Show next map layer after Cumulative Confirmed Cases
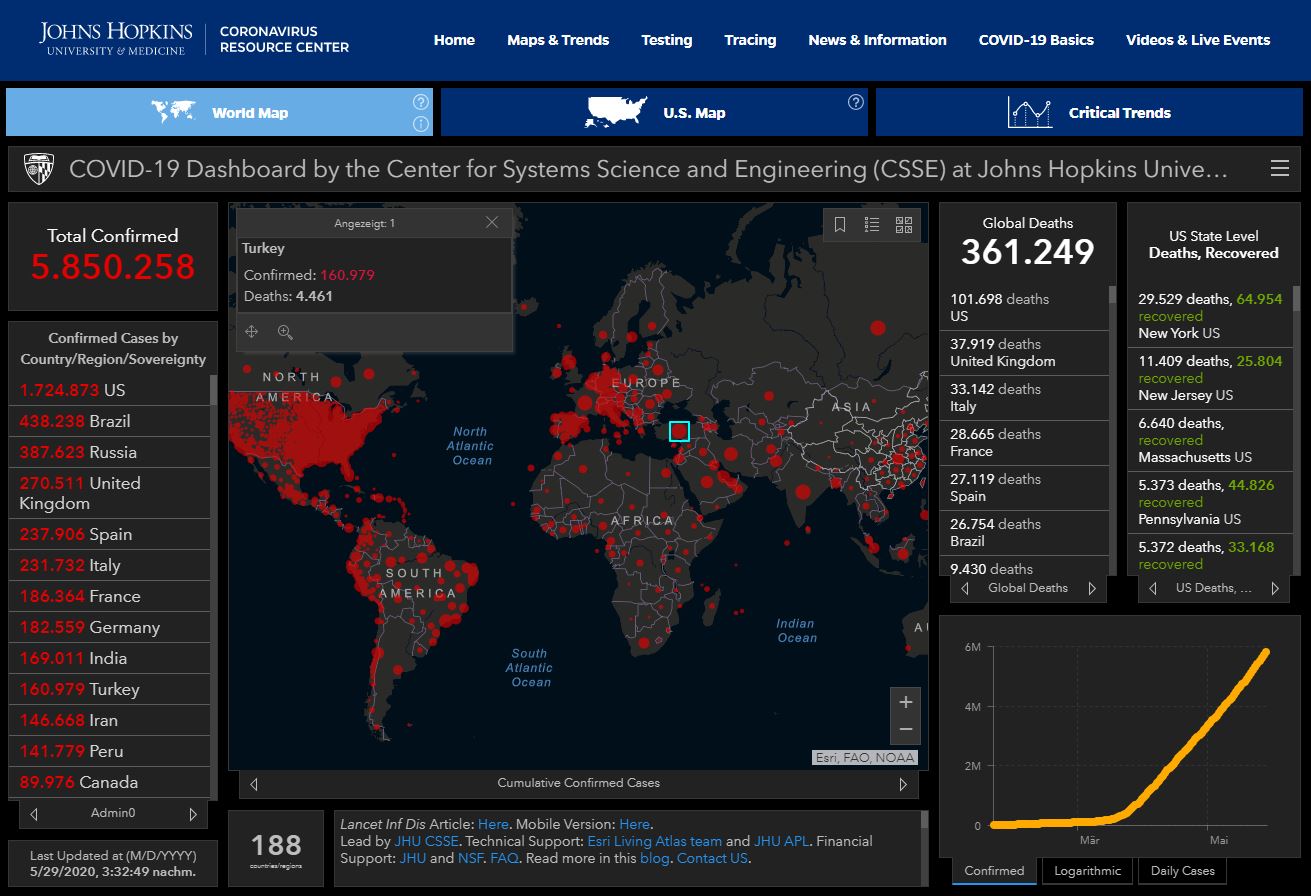The height and width of the screenshot is (896, 1311). (x=903, y=784)
